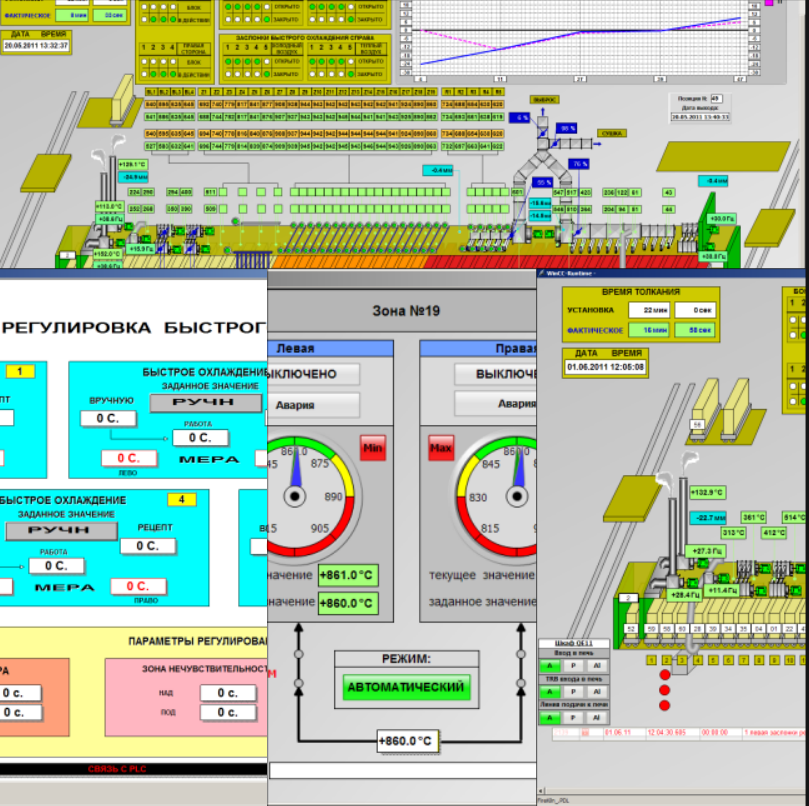The image size is (809, 806).
Task: Select the Левая zone panel header
Action: (x=330, y=348)
